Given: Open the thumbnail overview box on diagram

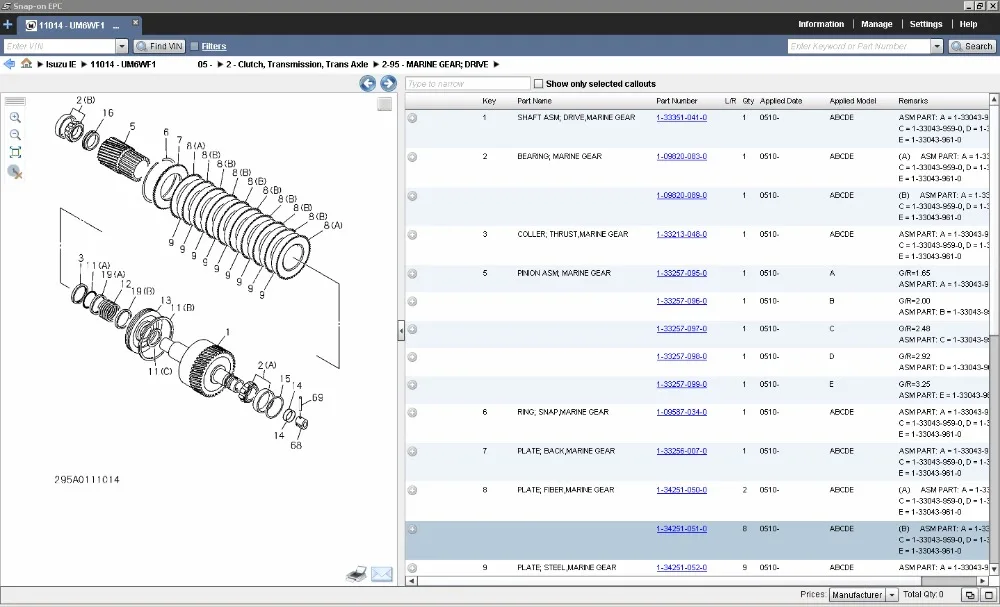Looking at the screenshot, I should (x=384, y=104).
